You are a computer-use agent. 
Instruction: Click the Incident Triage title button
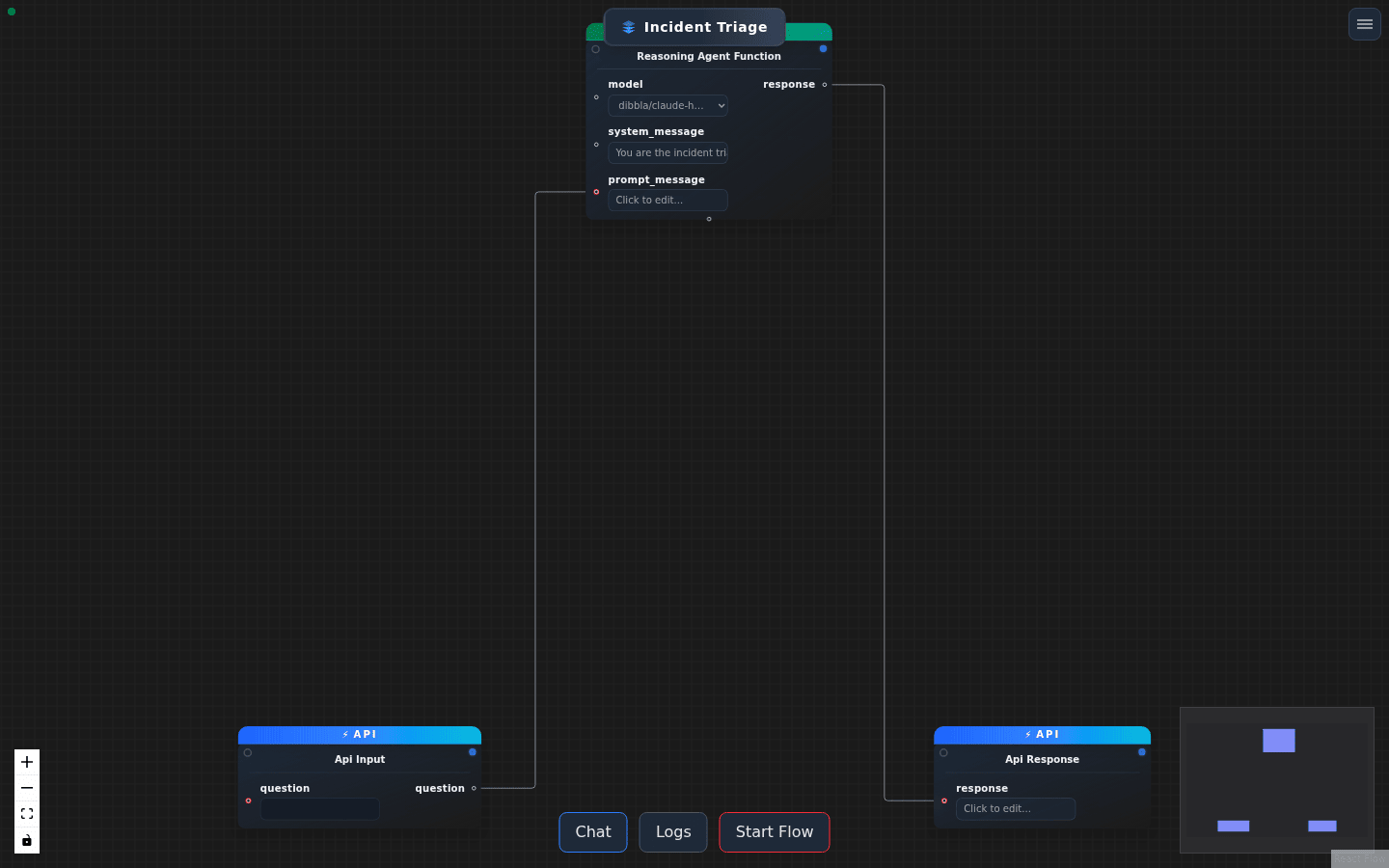[x=694, y=27]
